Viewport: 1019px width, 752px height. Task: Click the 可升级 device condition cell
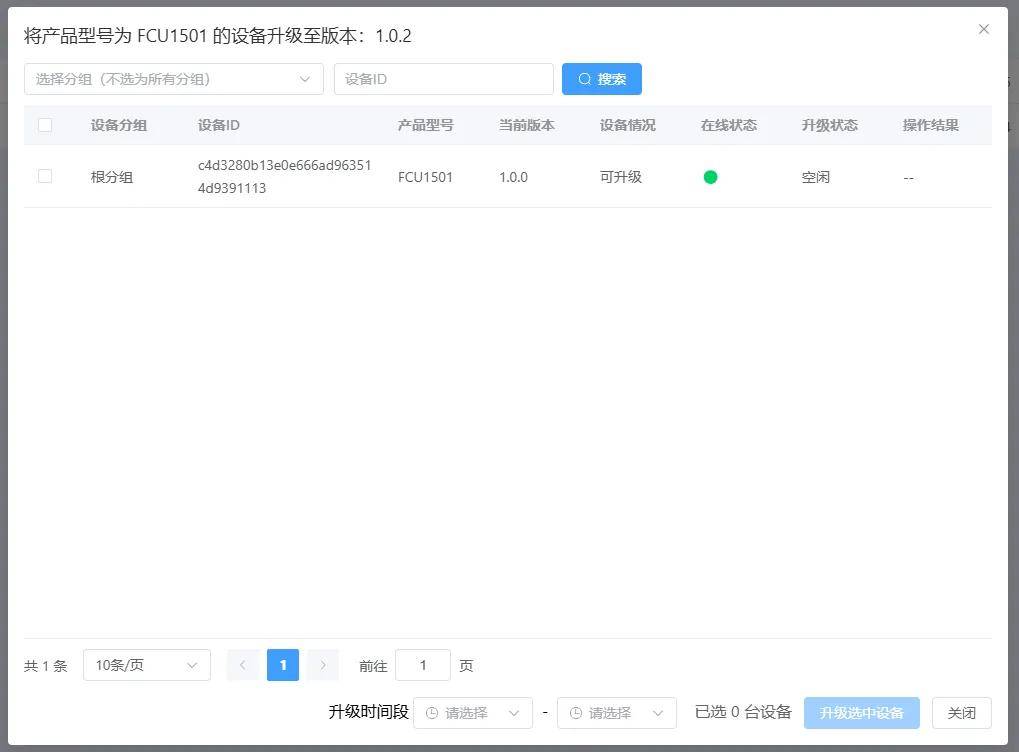click(x=621, y=177)
